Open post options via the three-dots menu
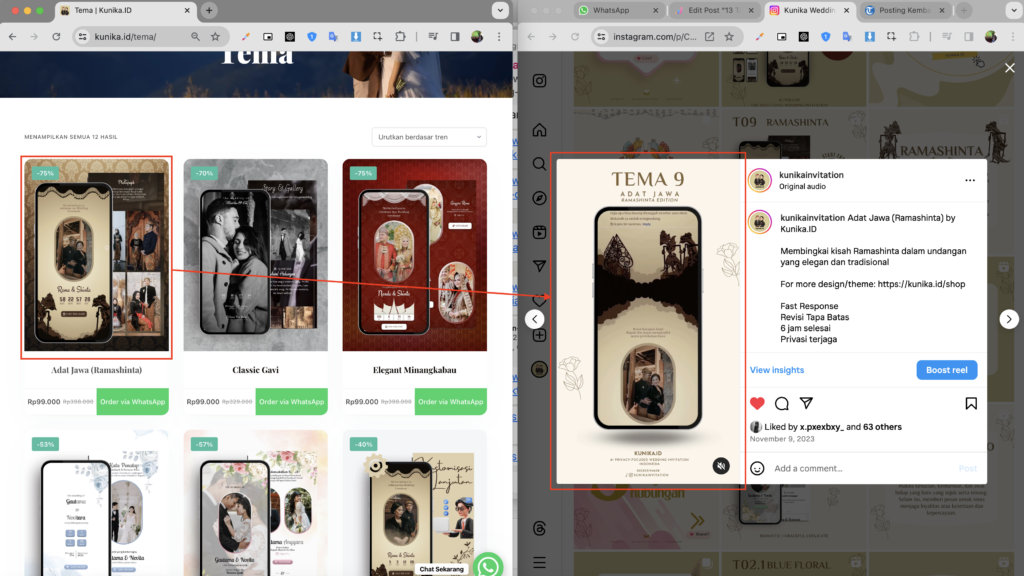 pos(969,180)
